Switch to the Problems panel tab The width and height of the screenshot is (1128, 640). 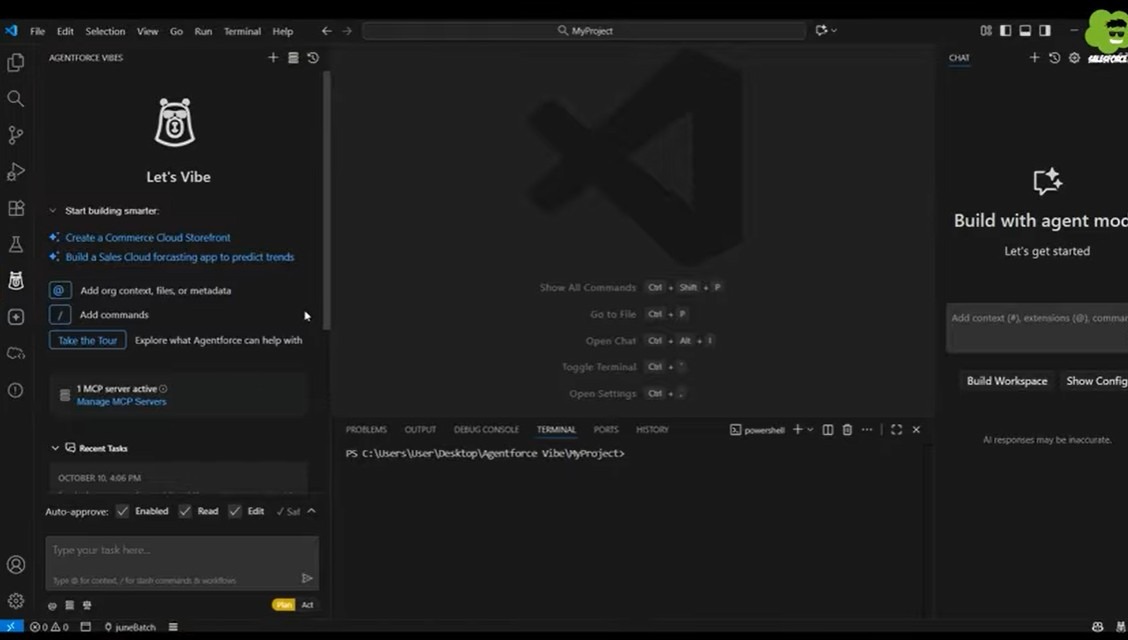coord(366,430)
